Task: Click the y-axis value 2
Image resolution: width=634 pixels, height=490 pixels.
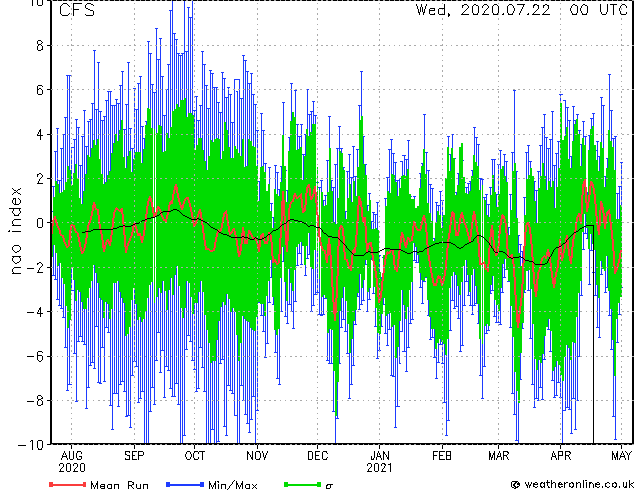Action: tap(40, 179)
